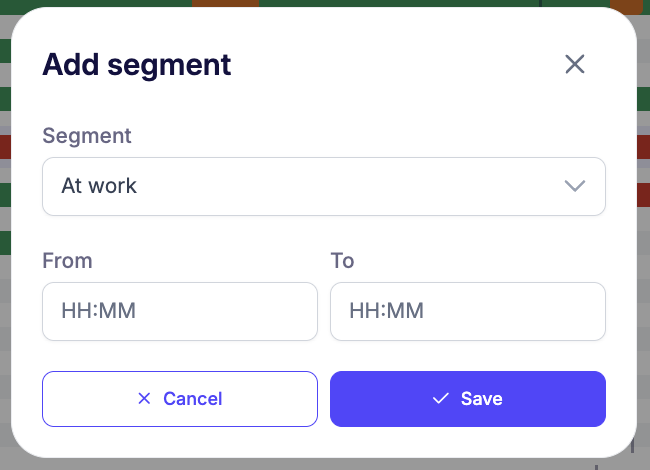Click the "Save" text label
This screenshot has height=470, width=650.
click(481, 399)
